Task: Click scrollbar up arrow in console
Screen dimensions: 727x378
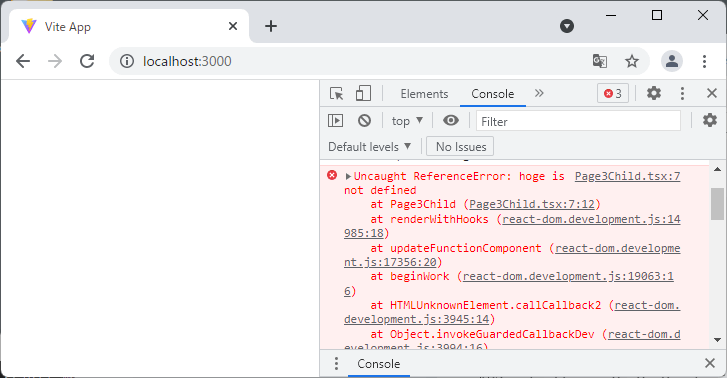Action: (x=717, y=169)
